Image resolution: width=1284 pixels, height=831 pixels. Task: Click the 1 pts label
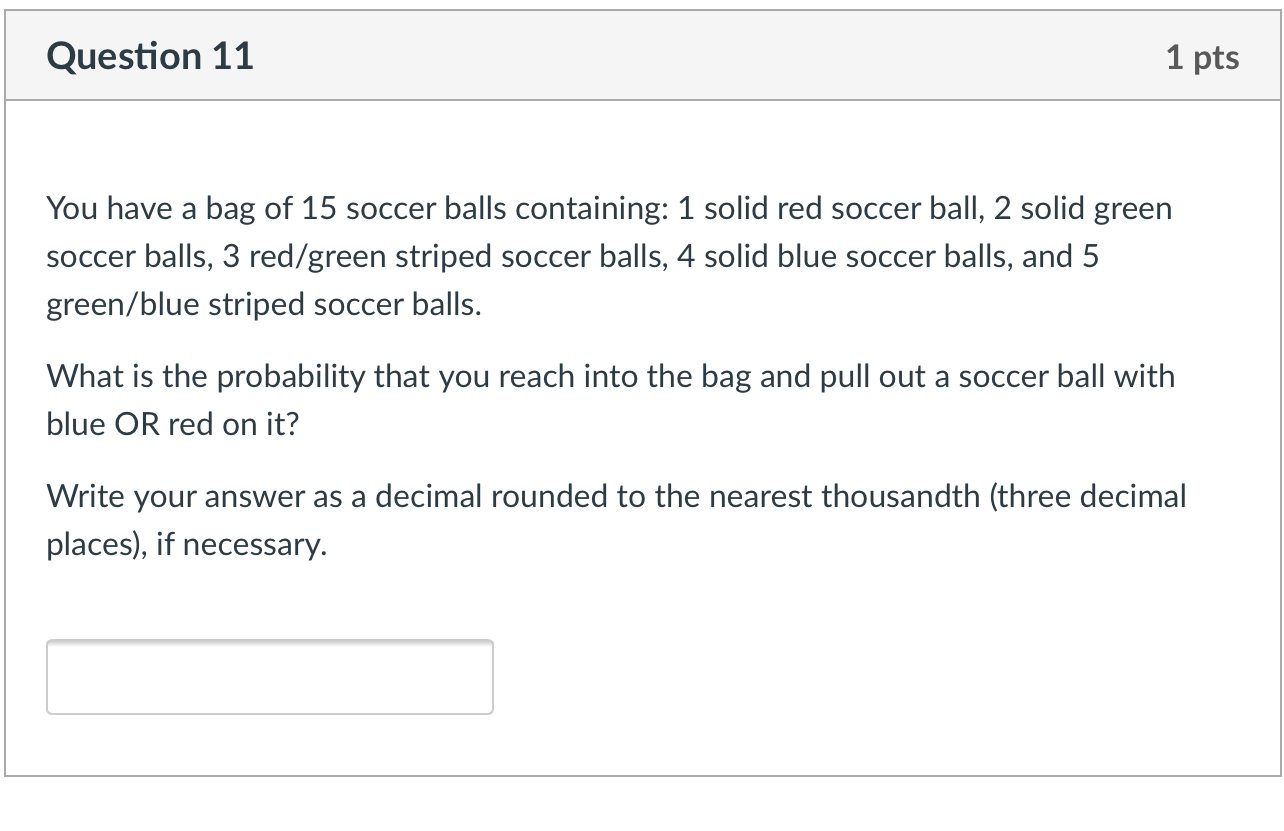tap(1204, 57)
